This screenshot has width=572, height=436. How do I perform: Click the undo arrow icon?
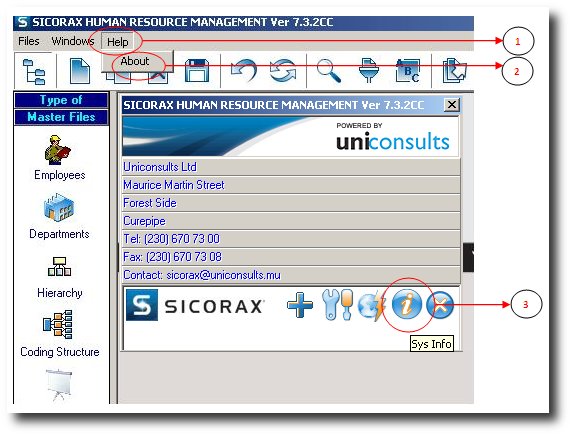[244, 71]
